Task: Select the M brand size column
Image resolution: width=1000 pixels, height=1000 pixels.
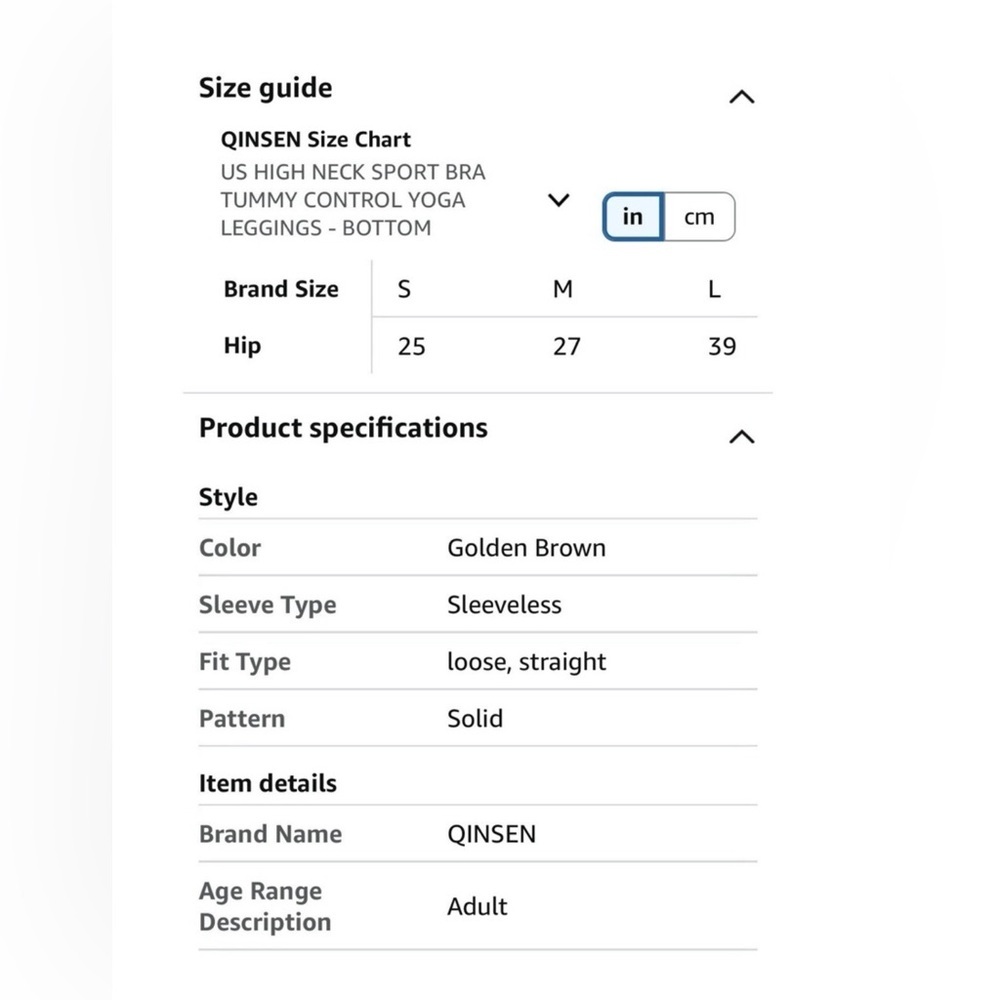Action: 562,290
